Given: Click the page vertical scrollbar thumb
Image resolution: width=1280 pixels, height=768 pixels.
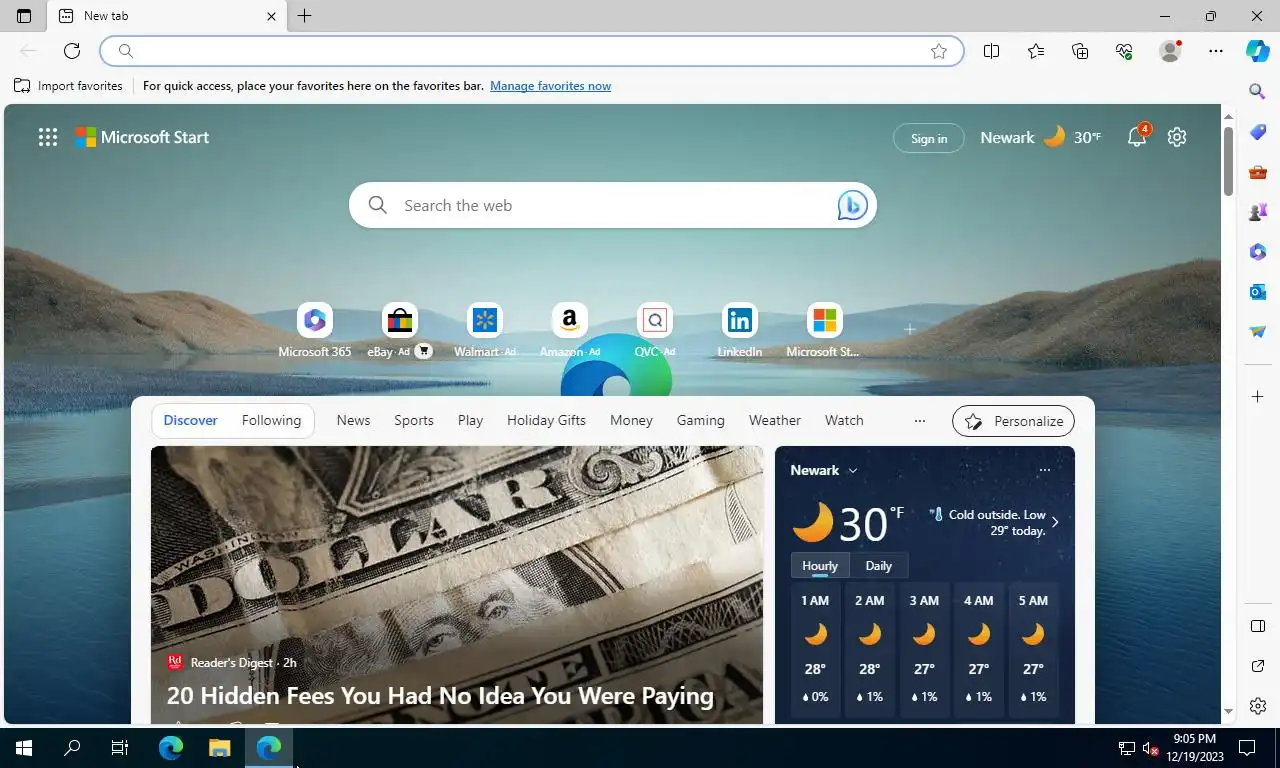Looking at the screenshot, I should pos(1229,161).
